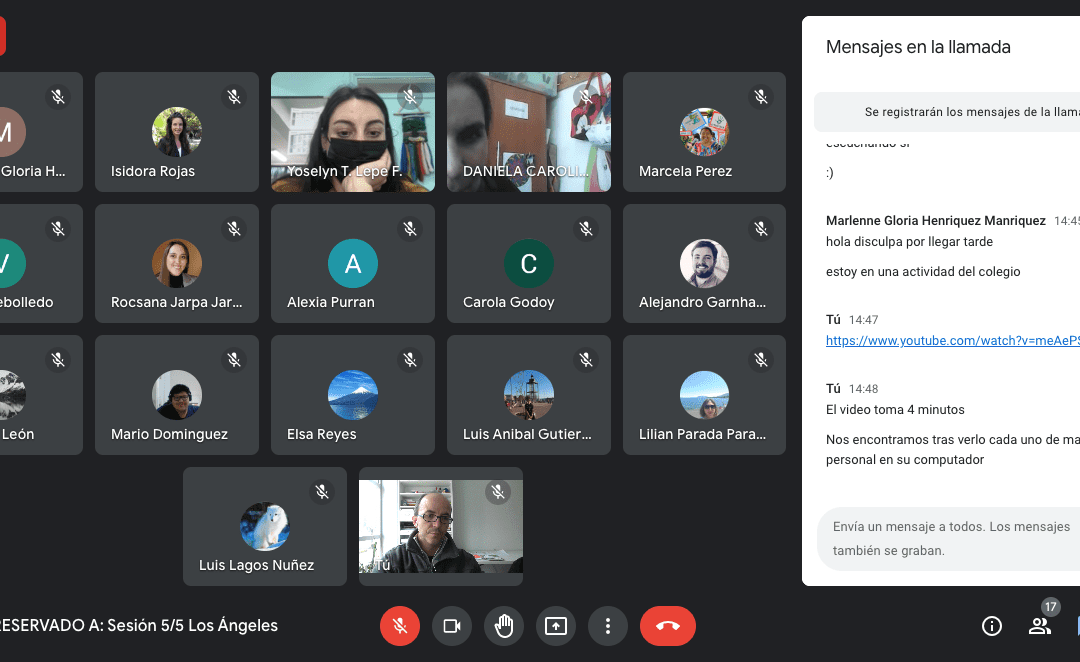The height and width of the screenshot is (662, 1080).
Task: Open the meeting details info icon
Action: click(x=991, y=625)
